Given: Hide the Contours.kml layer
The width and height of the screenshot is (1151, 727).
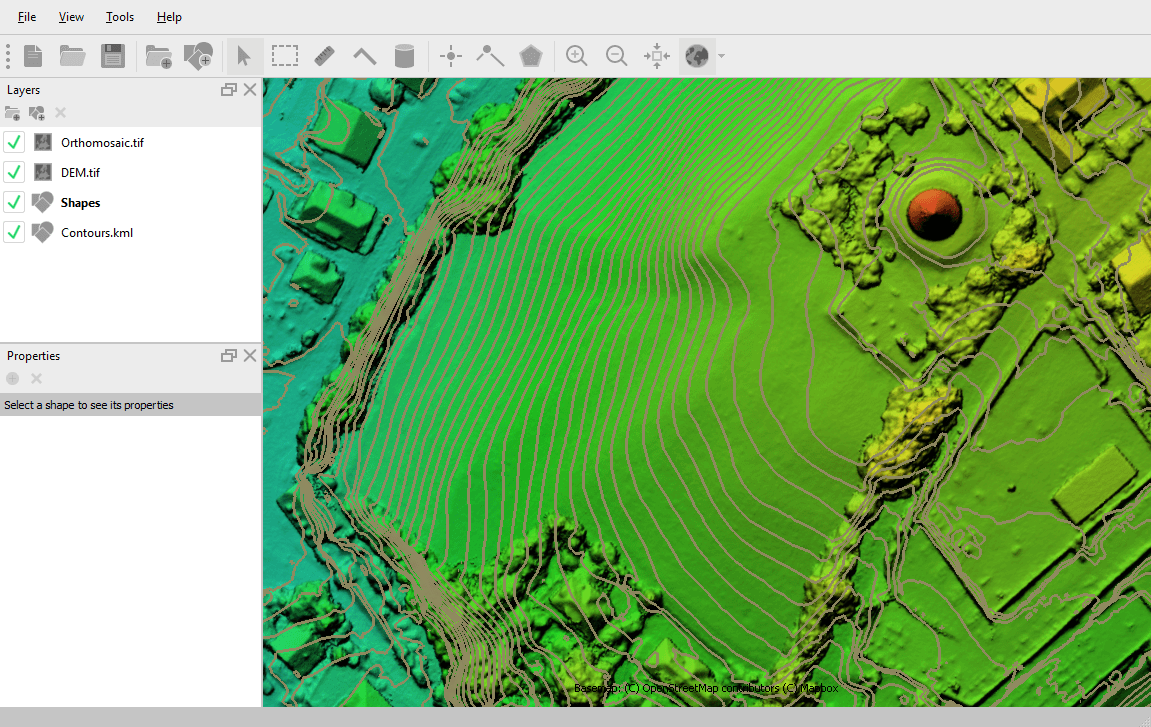Looking at the screenshot, I should [x=14, y=232].
